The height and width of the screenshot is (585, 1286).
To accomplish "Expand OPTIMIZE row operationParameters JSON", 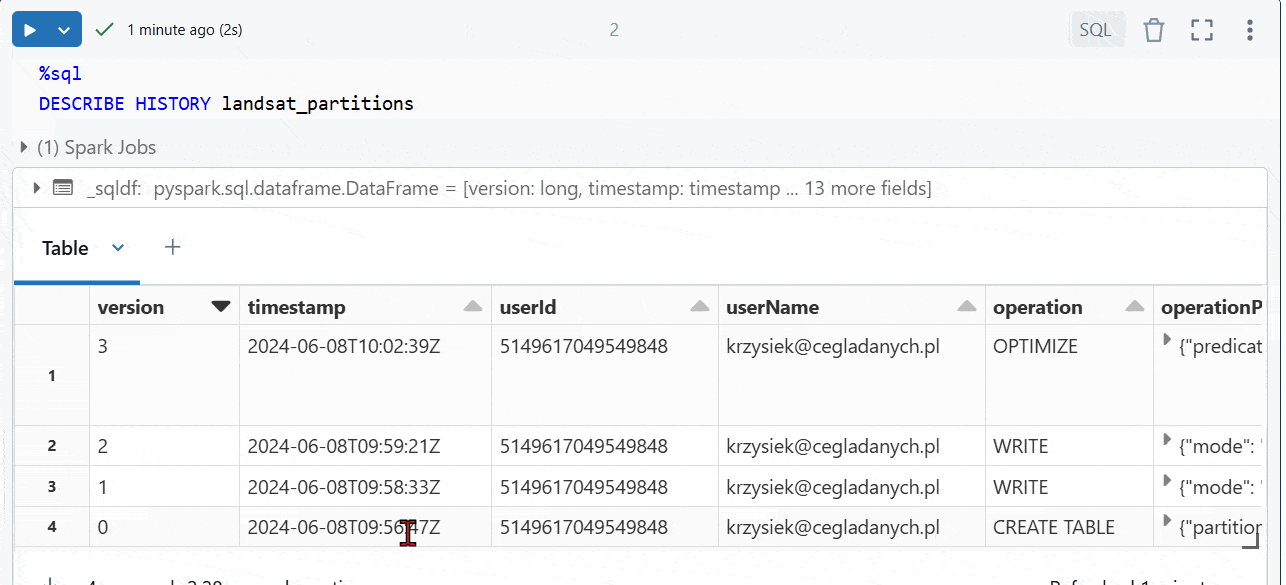I will 1167,341.
